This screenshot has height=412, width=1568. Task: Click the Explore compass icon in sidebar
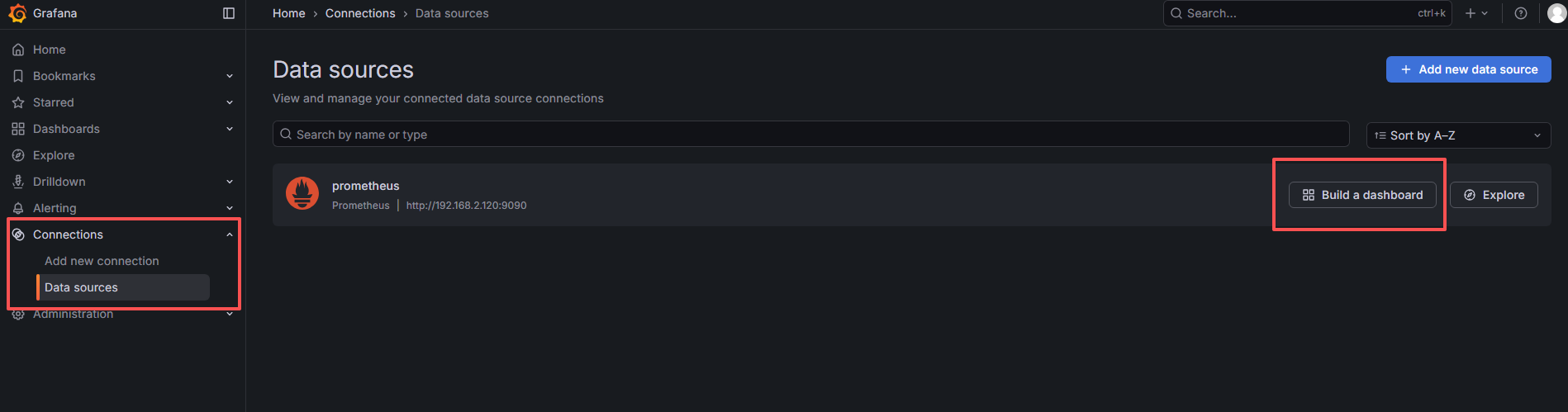[x=18, y=155]
